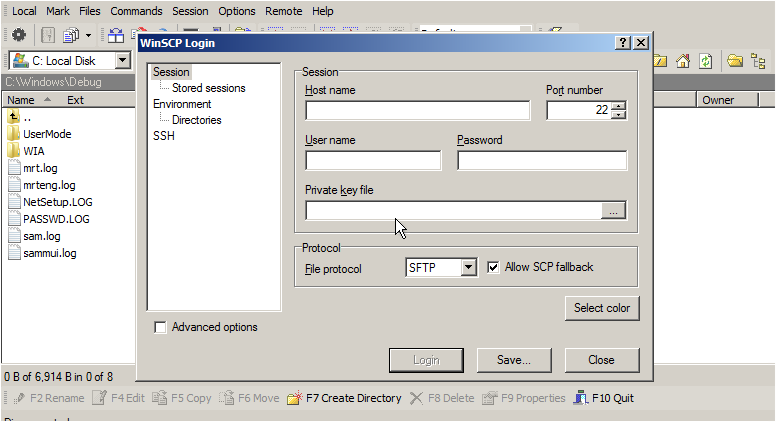Select Stored sessions in the tree

tap(208, 88)
